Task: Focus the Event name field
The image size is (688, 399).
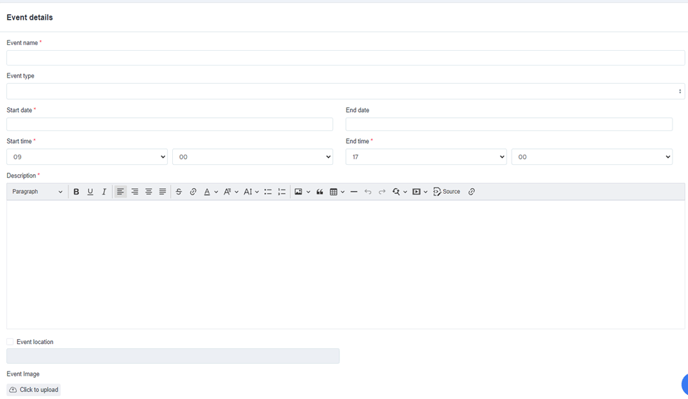Action: tap(345, 58)
